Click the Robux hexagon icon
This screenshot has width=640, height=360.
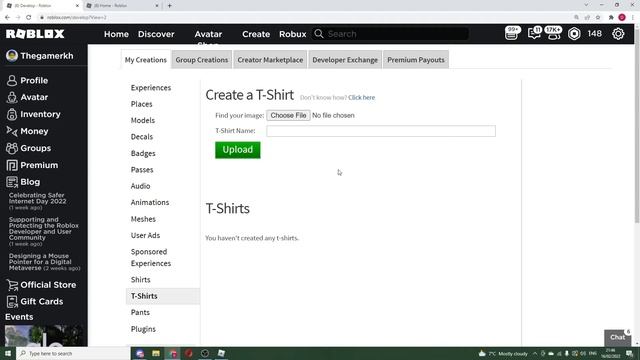pyautogui.click(x=574, y=34)
